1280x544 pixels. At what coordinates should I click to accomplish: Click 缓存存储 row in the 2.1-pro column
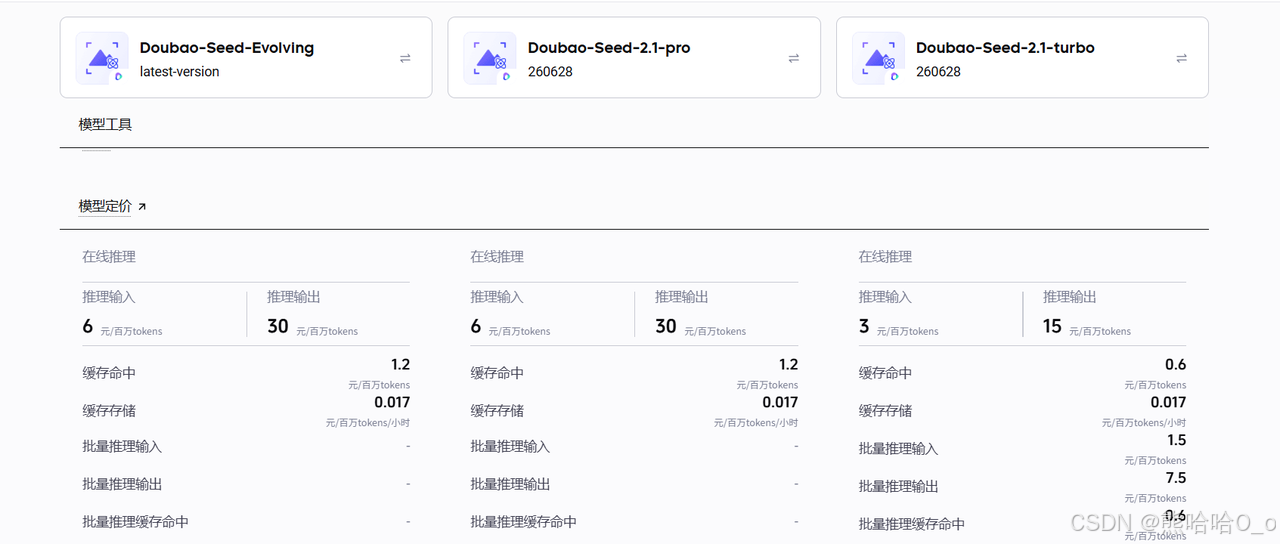tap(634, 411)
